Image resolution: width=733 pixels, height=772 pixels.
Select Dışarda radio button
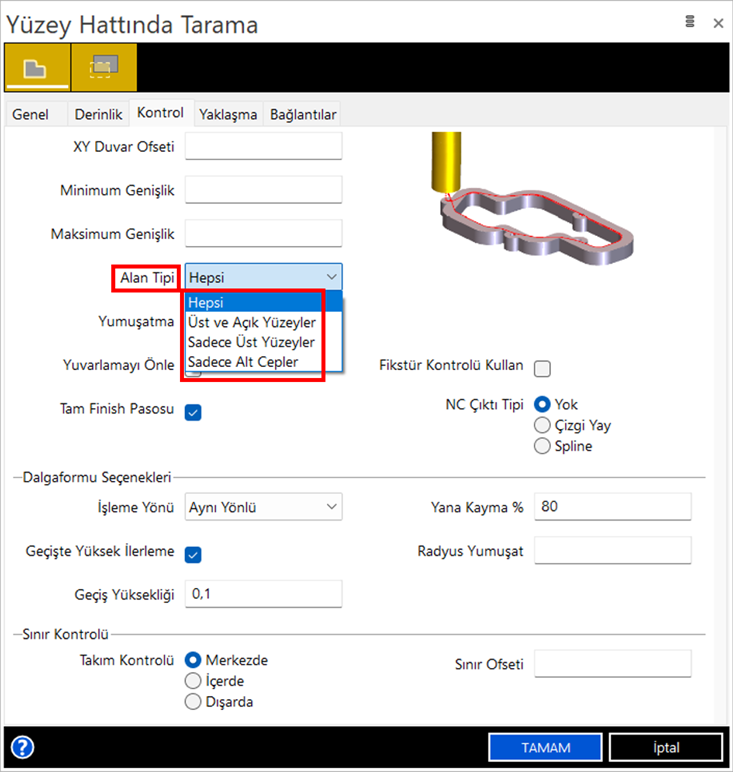tap(193, 702)
